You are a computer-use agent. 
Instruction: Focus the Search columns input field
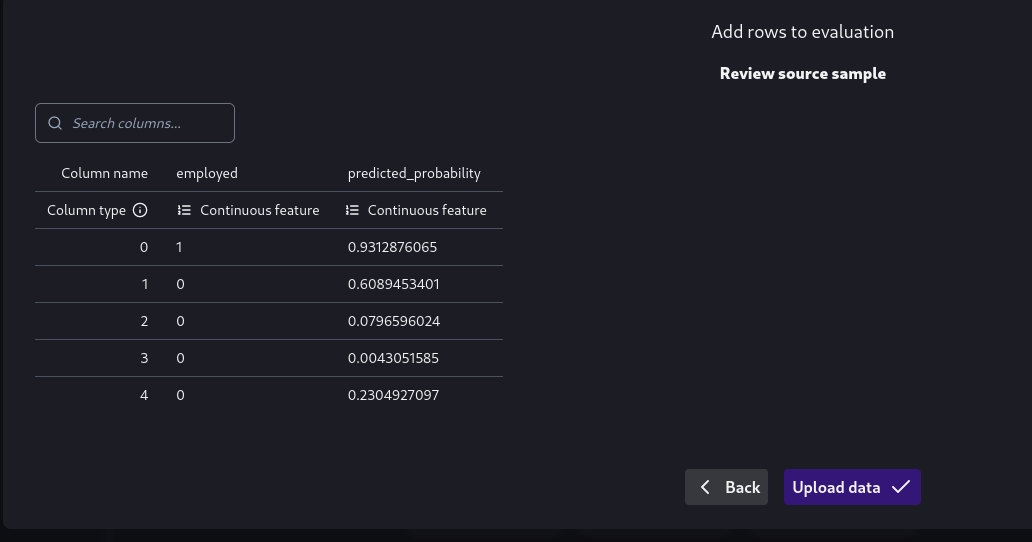[145, 123]
